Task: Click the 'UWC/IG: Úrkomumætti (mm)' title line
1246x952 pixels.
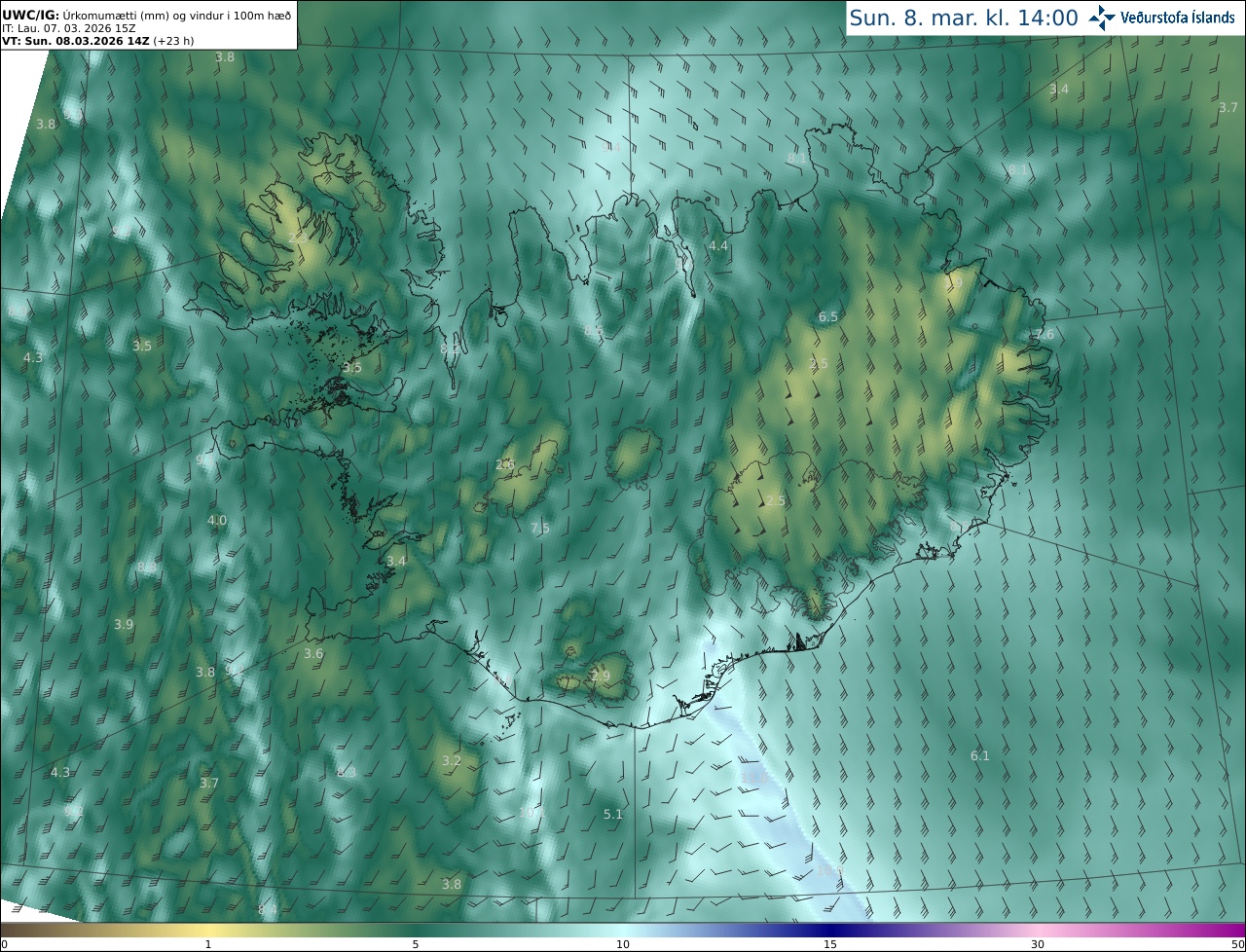Action: click(x=146, y=15)
